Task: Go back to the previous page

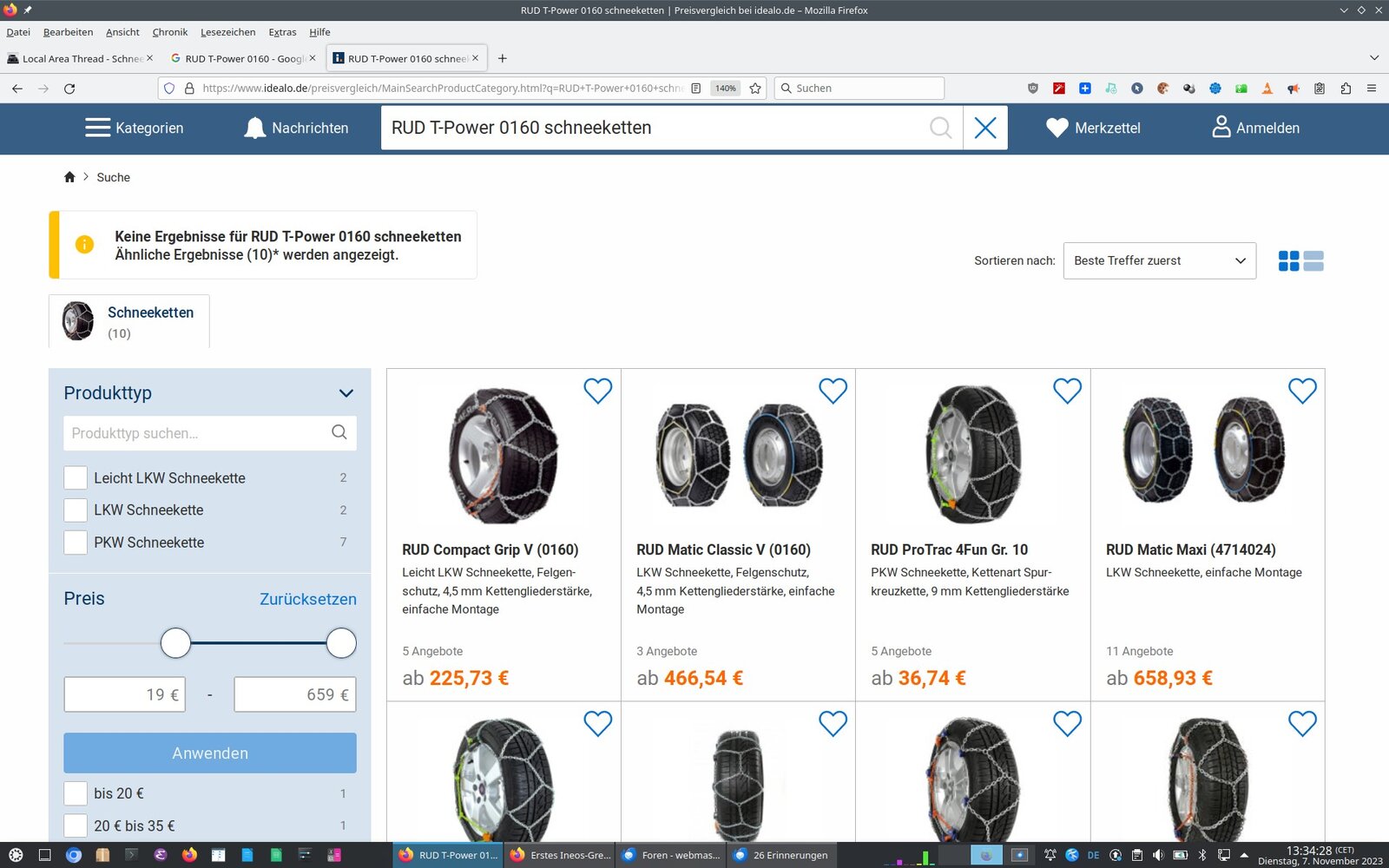Action: click(17, 88)
